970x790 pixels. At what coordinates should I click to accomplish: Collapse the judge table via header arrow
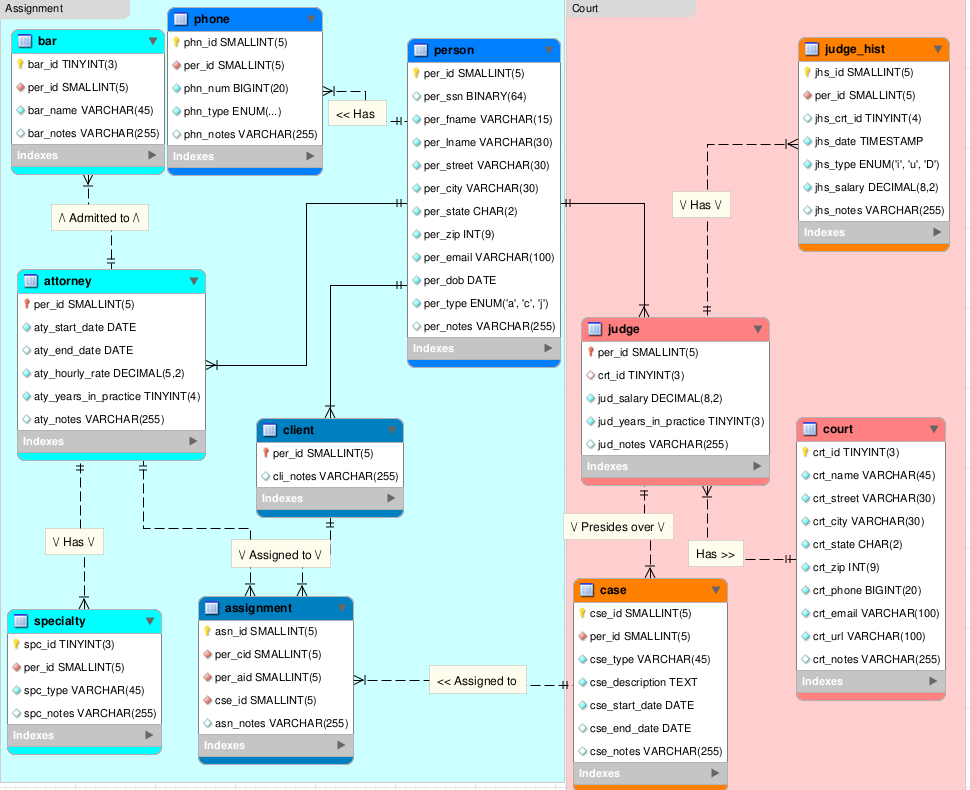(x=758, y=329)
